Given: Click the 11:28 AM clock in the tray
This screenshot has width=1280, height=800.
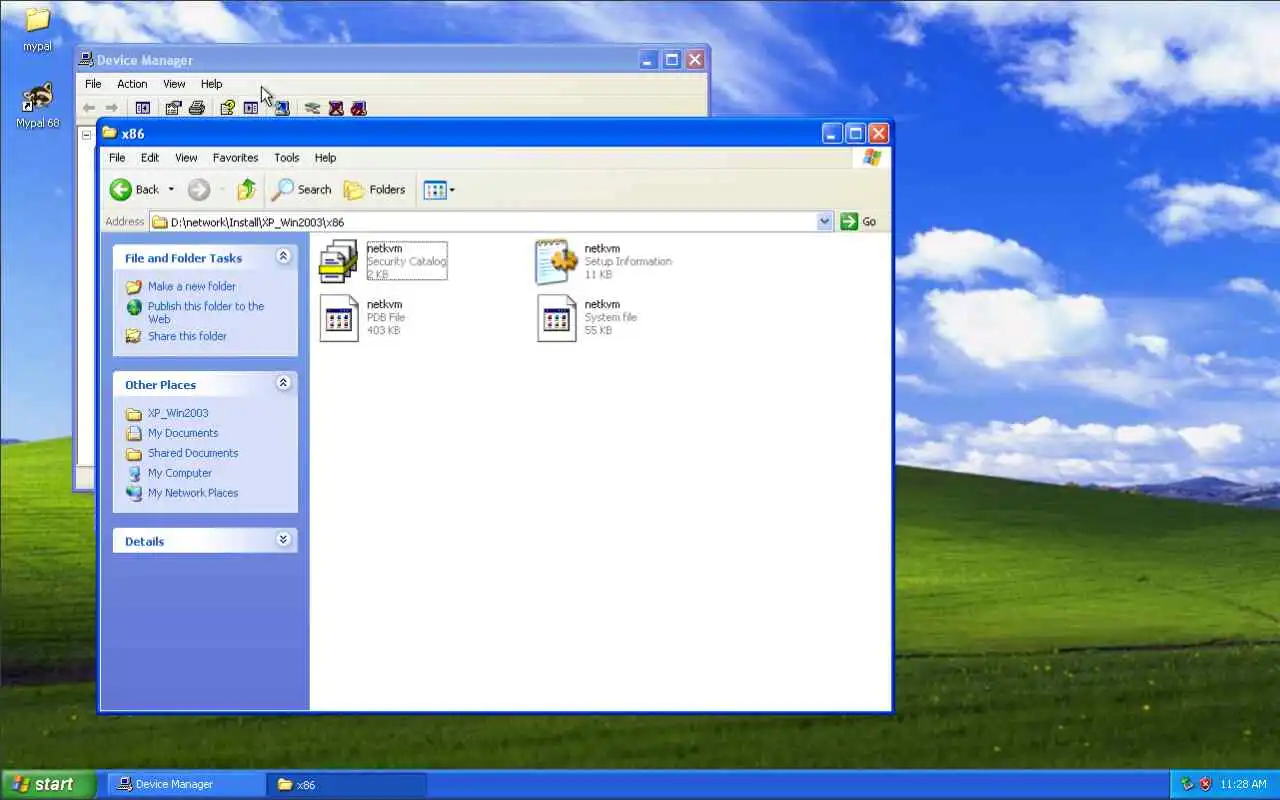Looking at the screenshot, I should tap(1243, 784).
